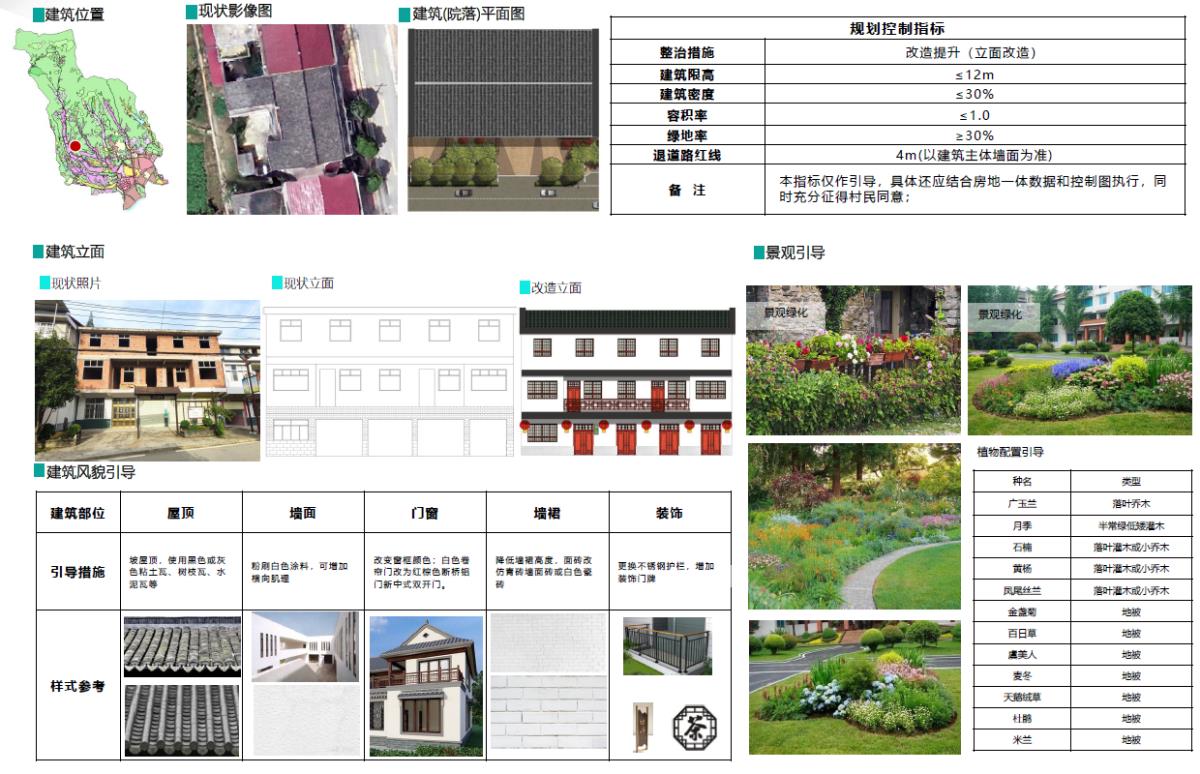Screen dimensions: 1200x774
Task: Select the 屋顶 column header cell
Action: [x=181, y=513]
